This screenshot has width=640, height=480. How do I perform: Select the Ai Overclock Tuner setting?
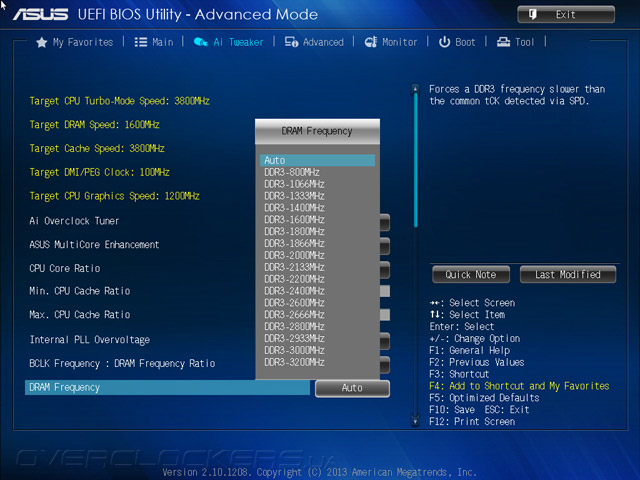coord(74,221)
